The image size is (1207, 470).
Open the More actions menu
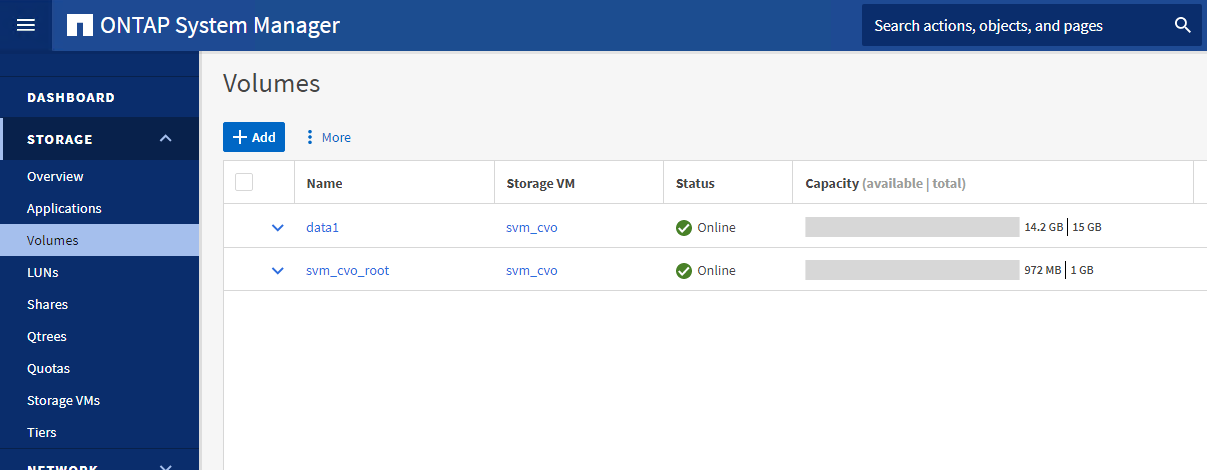(x=328, y=137)
